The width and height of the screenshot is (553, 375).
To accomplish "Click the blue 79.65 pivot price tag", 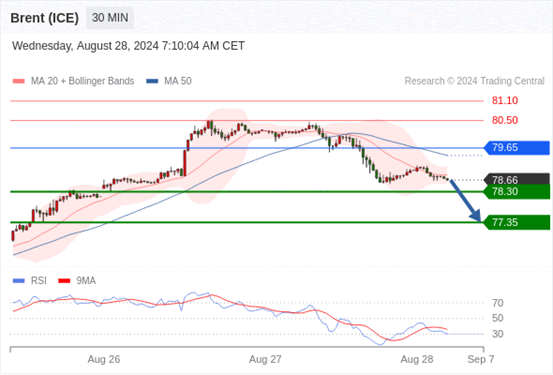I will pos(517,147).
